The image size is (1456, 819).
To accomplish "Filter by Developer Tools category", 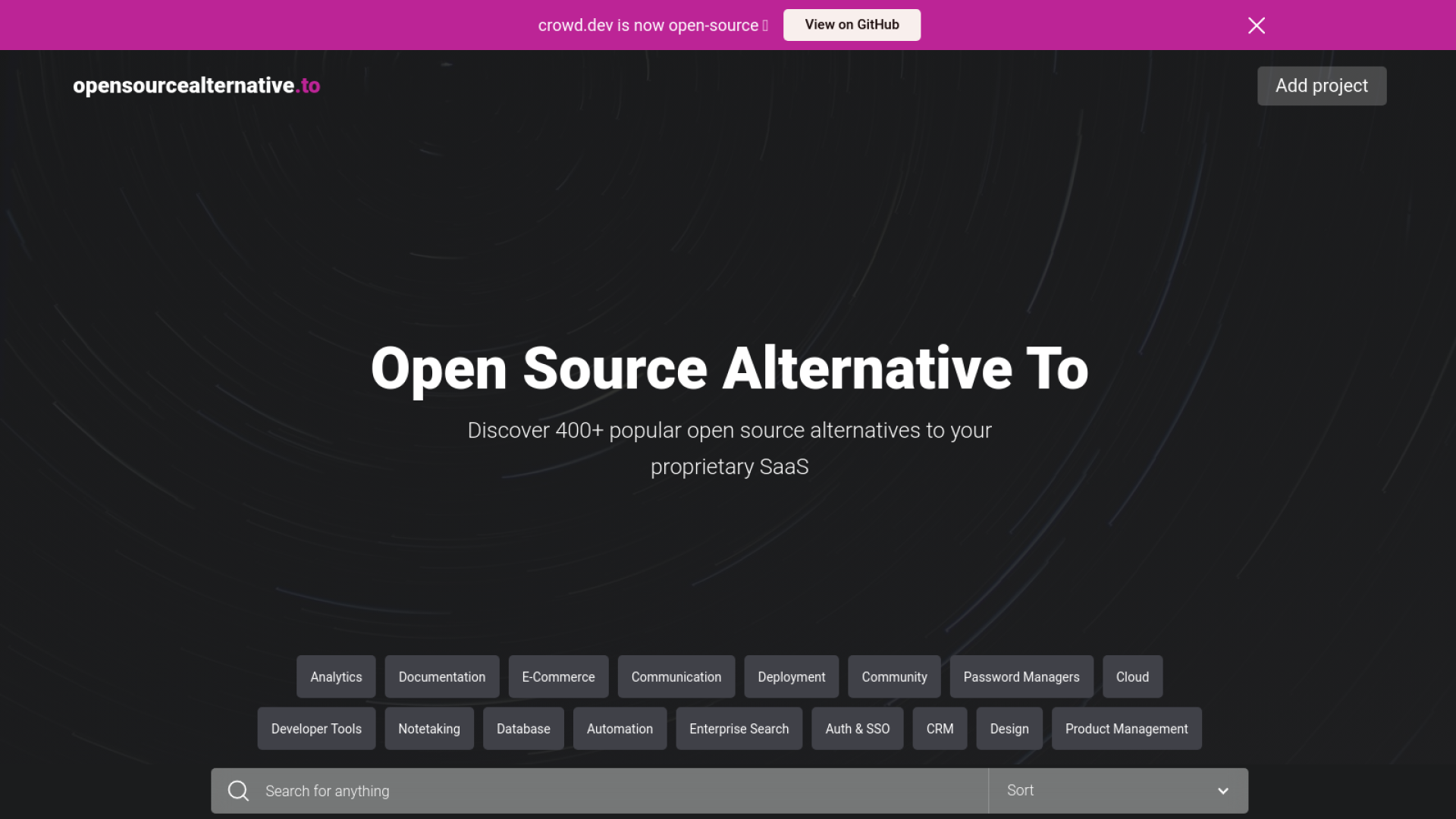I will pos(316,729).
